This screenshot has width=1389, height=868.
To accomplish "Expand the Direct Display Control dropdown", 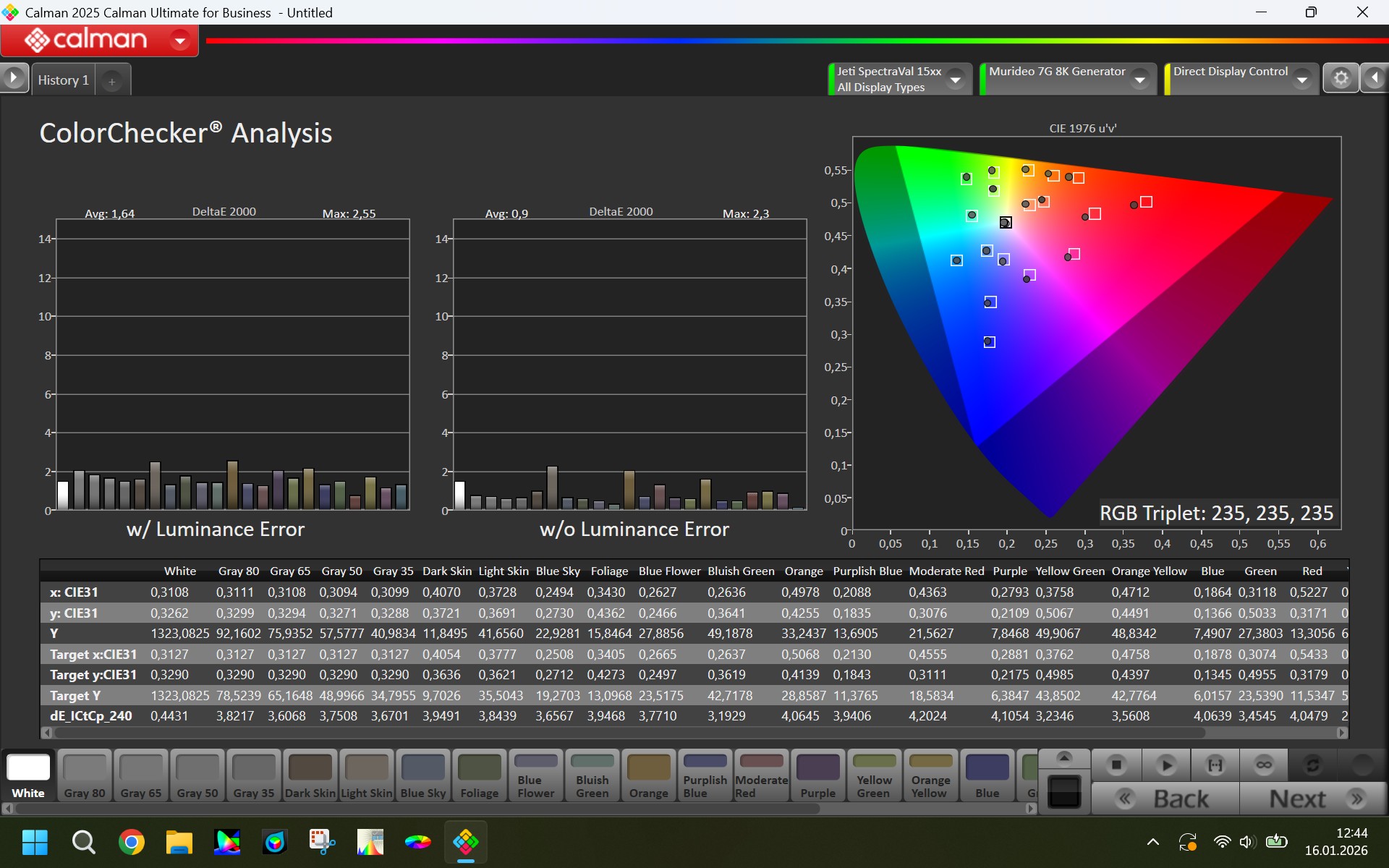I will click(1301, 79).
